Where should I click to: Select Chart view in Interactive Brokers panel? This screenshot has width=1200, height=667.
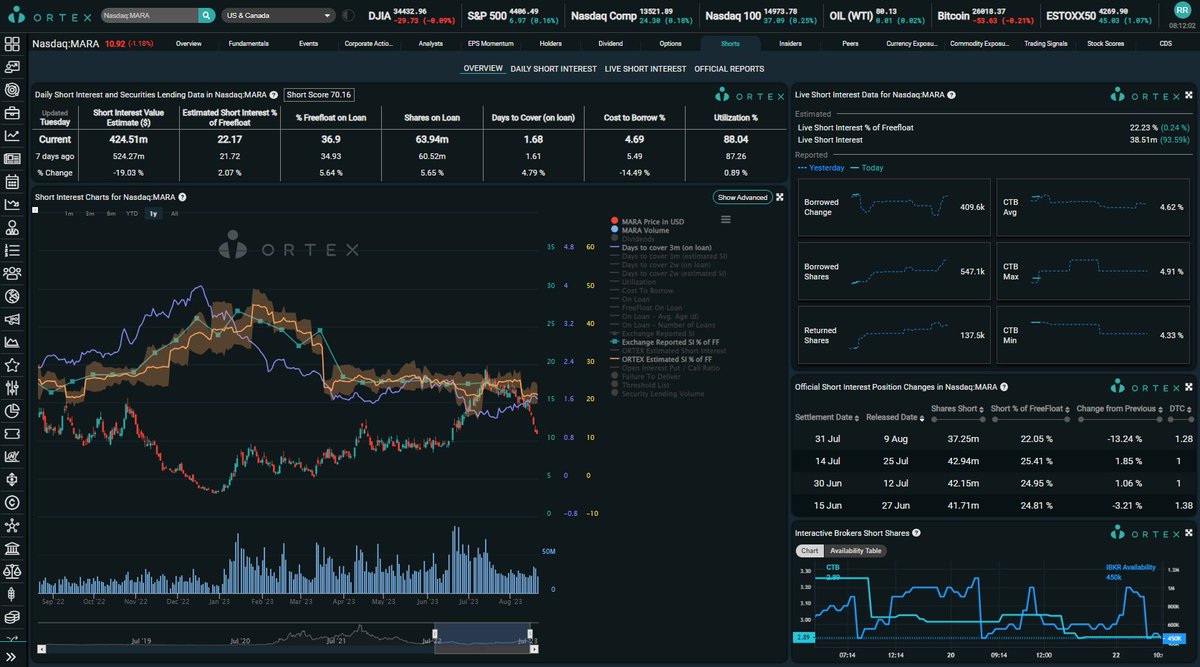click(x=810, y=551)
